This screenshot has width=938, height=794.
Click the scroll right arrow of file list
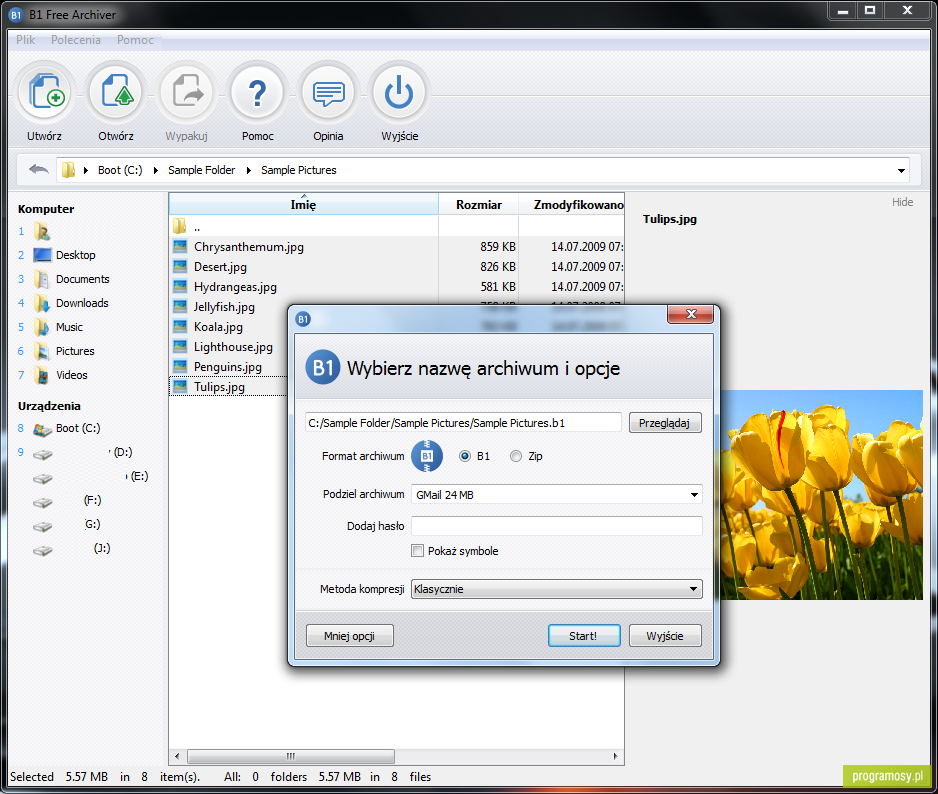click(616, 756)
